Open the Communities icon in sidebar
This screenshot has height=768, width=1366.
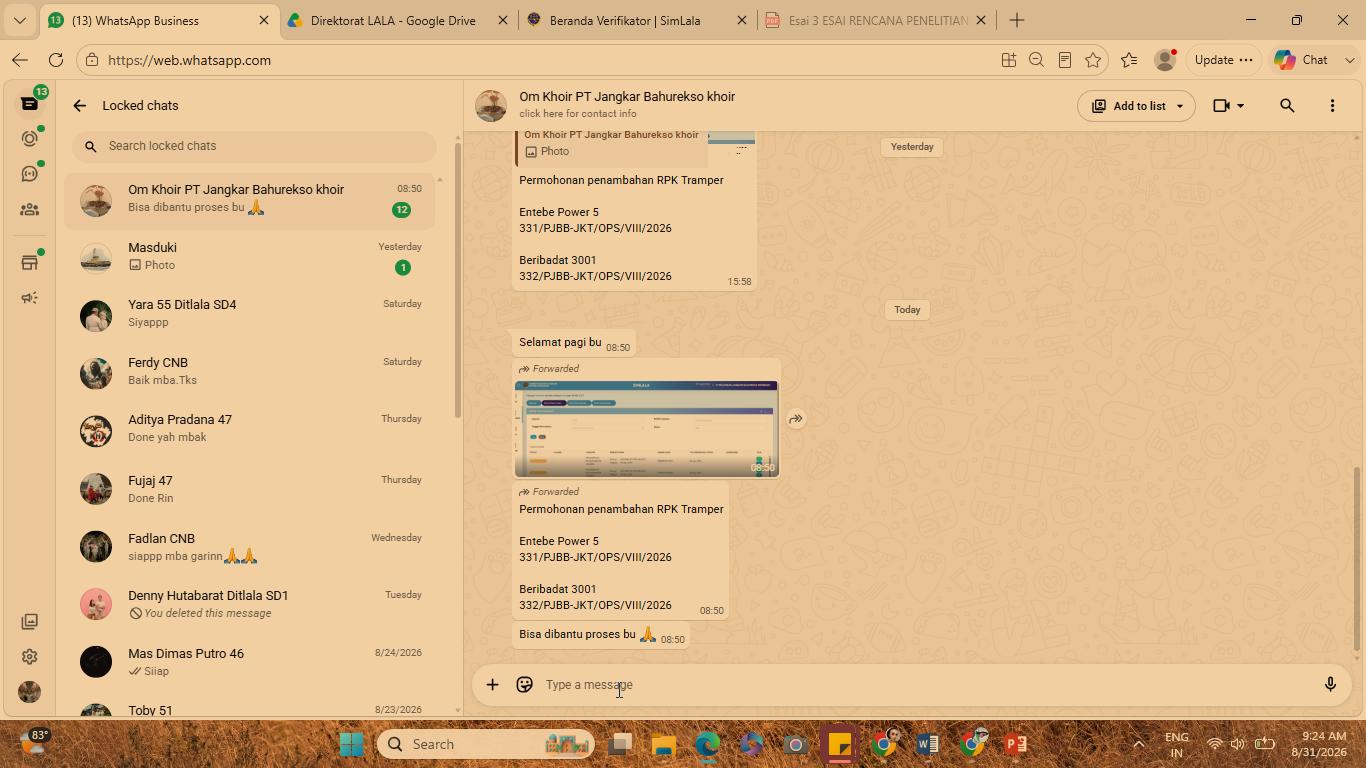[x=29, y=210]
